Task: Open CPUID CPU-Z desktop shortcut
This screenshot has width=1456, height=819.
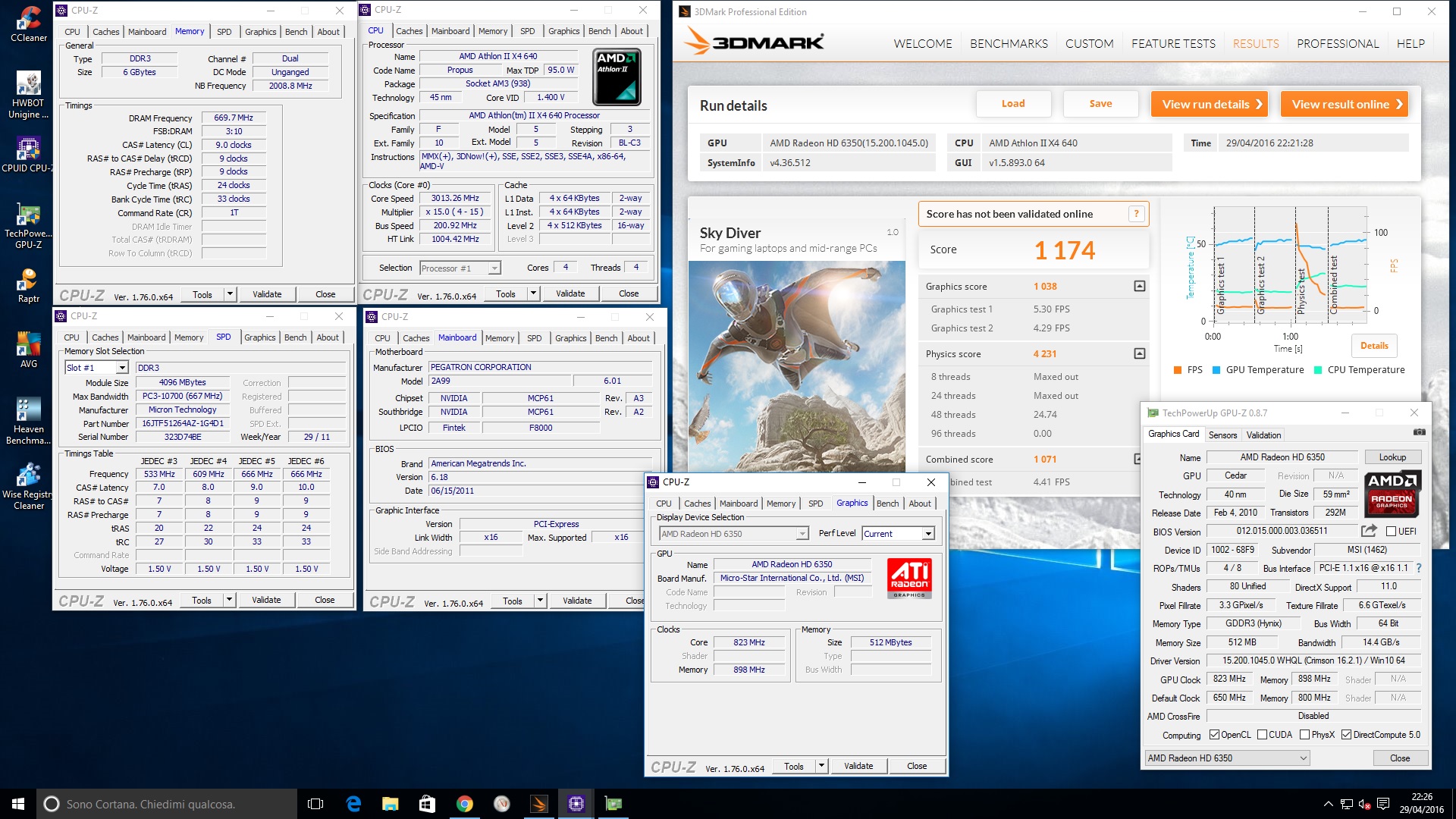Action: [x=28, y=154]
